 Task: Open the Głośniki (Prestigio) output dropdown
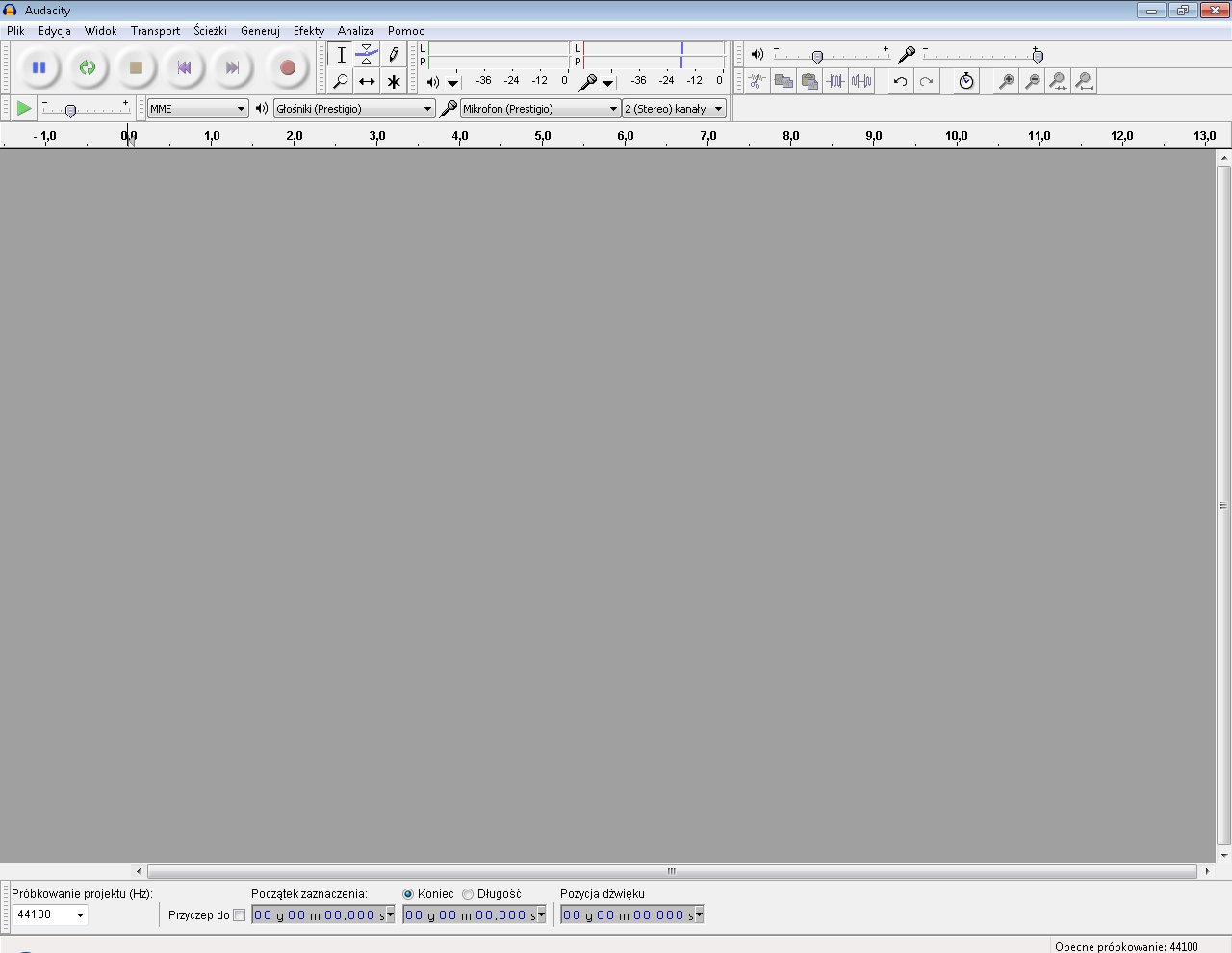354,109
